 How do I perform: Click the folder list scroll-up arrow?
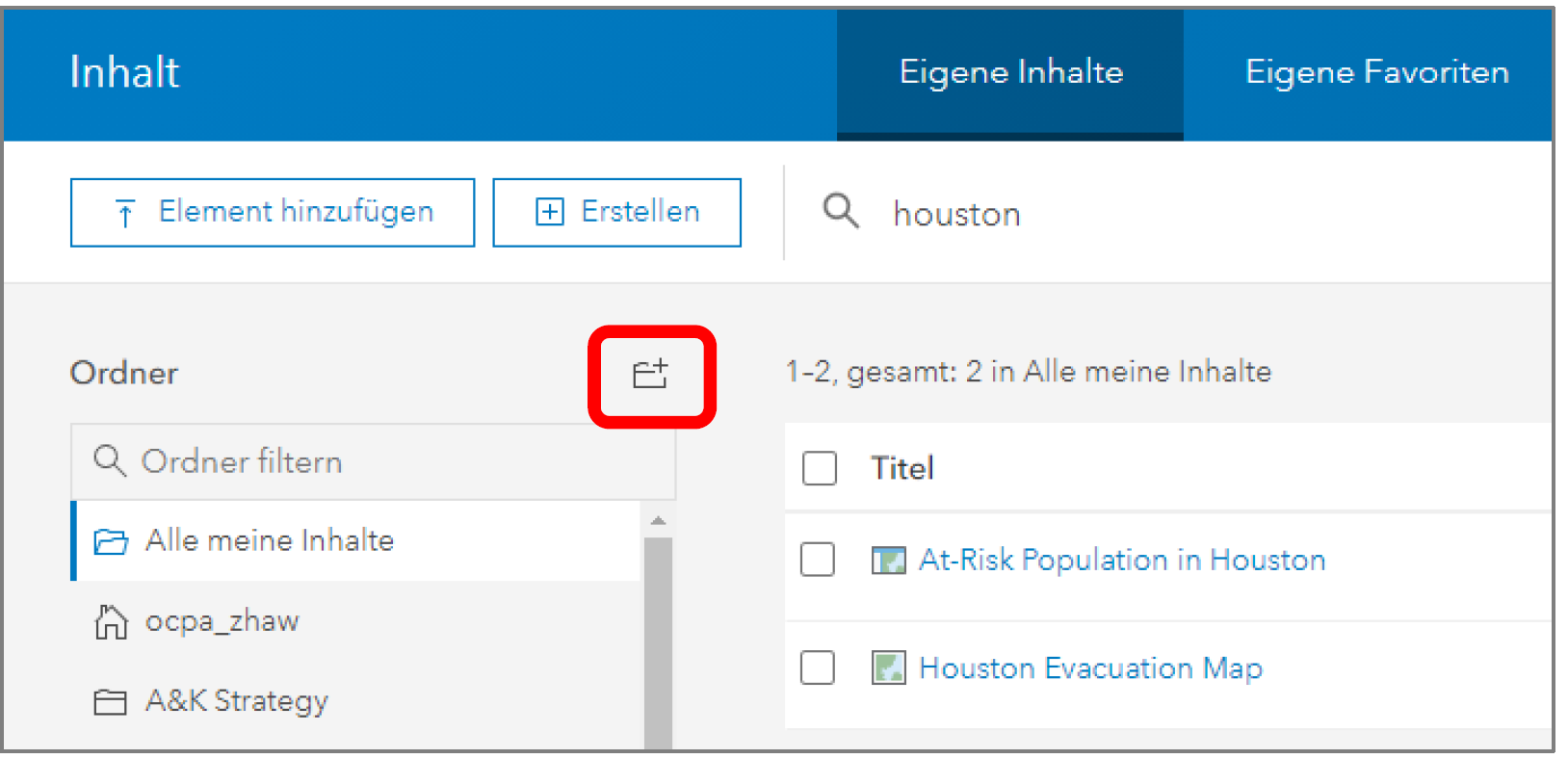pyautogui.click(x=658, y=521)
